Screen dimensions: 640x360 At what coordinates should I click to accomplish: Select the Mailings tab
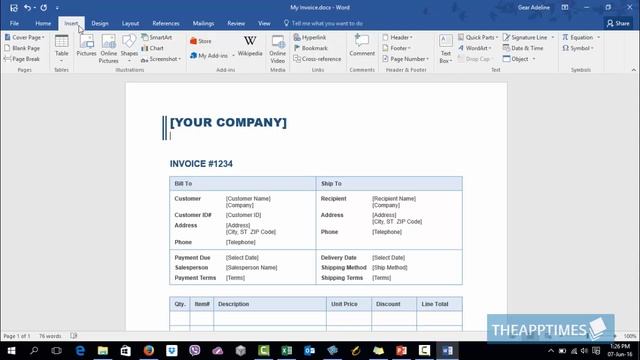(x=203, y=23)
